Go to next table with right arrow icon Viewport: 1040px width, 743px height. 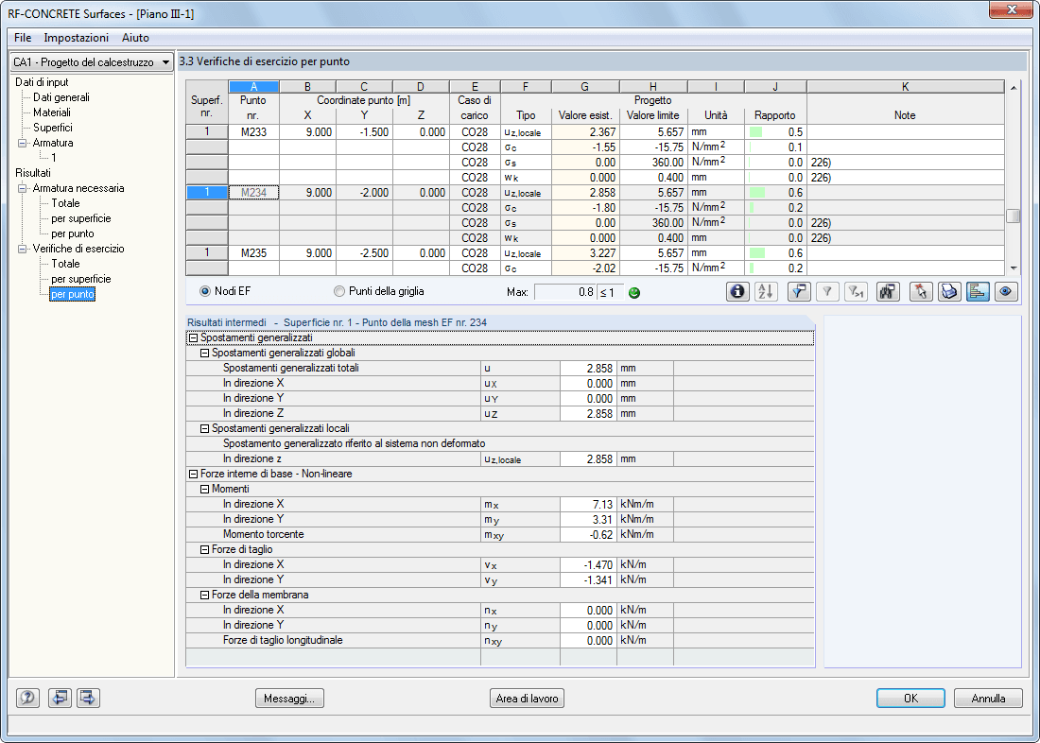[88, 698]
